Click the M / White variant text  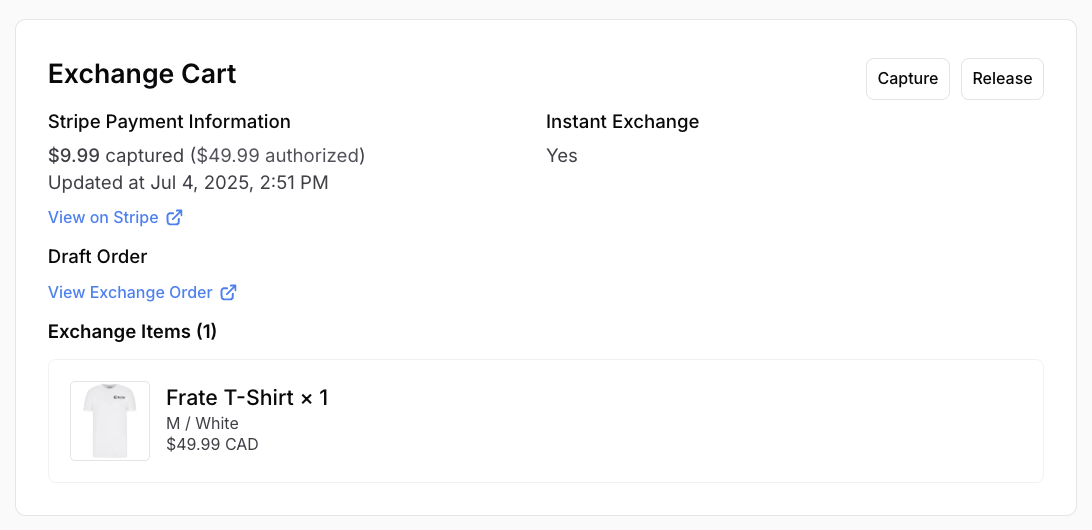click(202, 423)
